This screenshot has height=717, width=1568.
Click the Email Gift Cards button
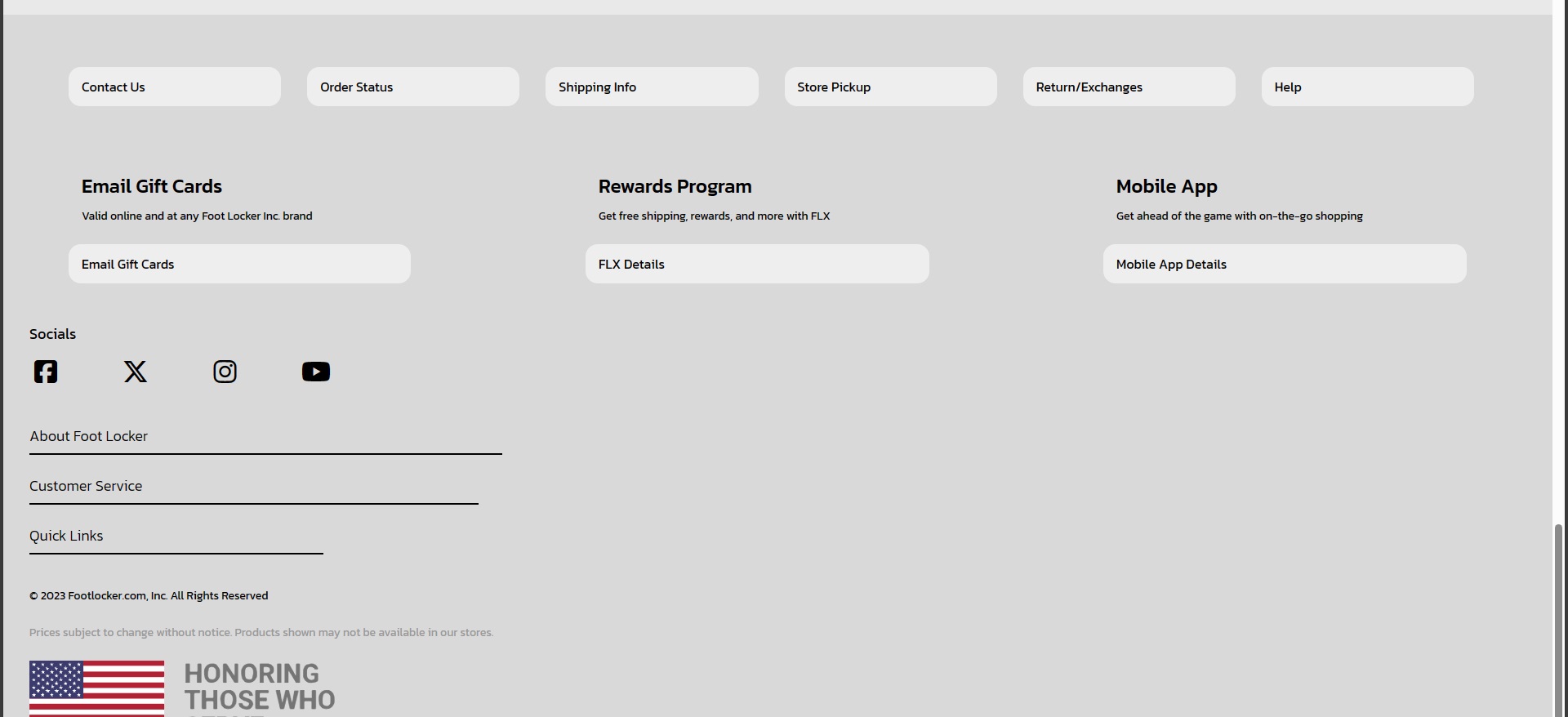pyautogui.click(x=239, y=264)
